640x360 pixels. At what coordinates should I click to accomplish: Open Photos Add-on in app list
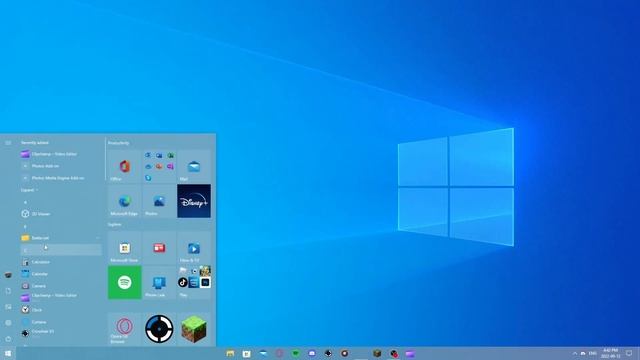coord(61,166)
